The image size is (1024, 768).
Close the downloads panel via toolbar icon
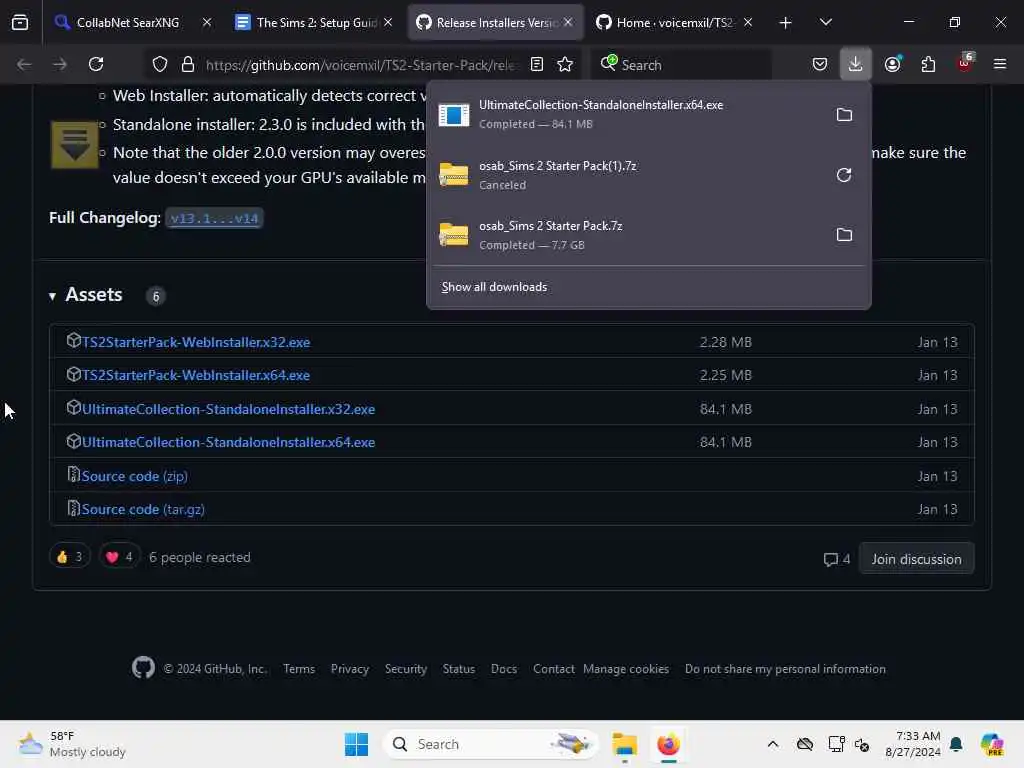point(856,64)
